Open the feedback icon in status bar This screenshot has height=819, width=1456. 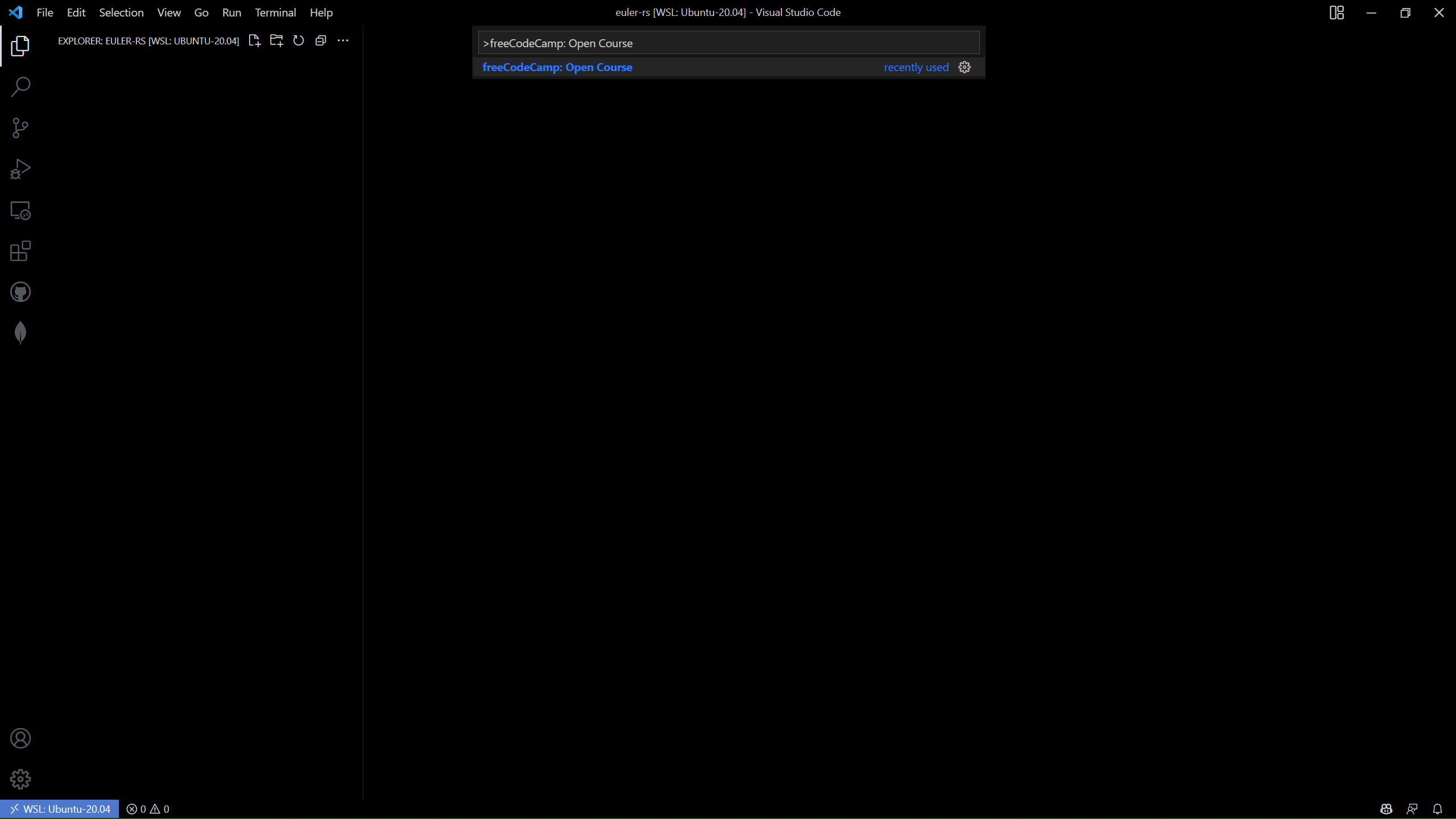point(1412,809)
